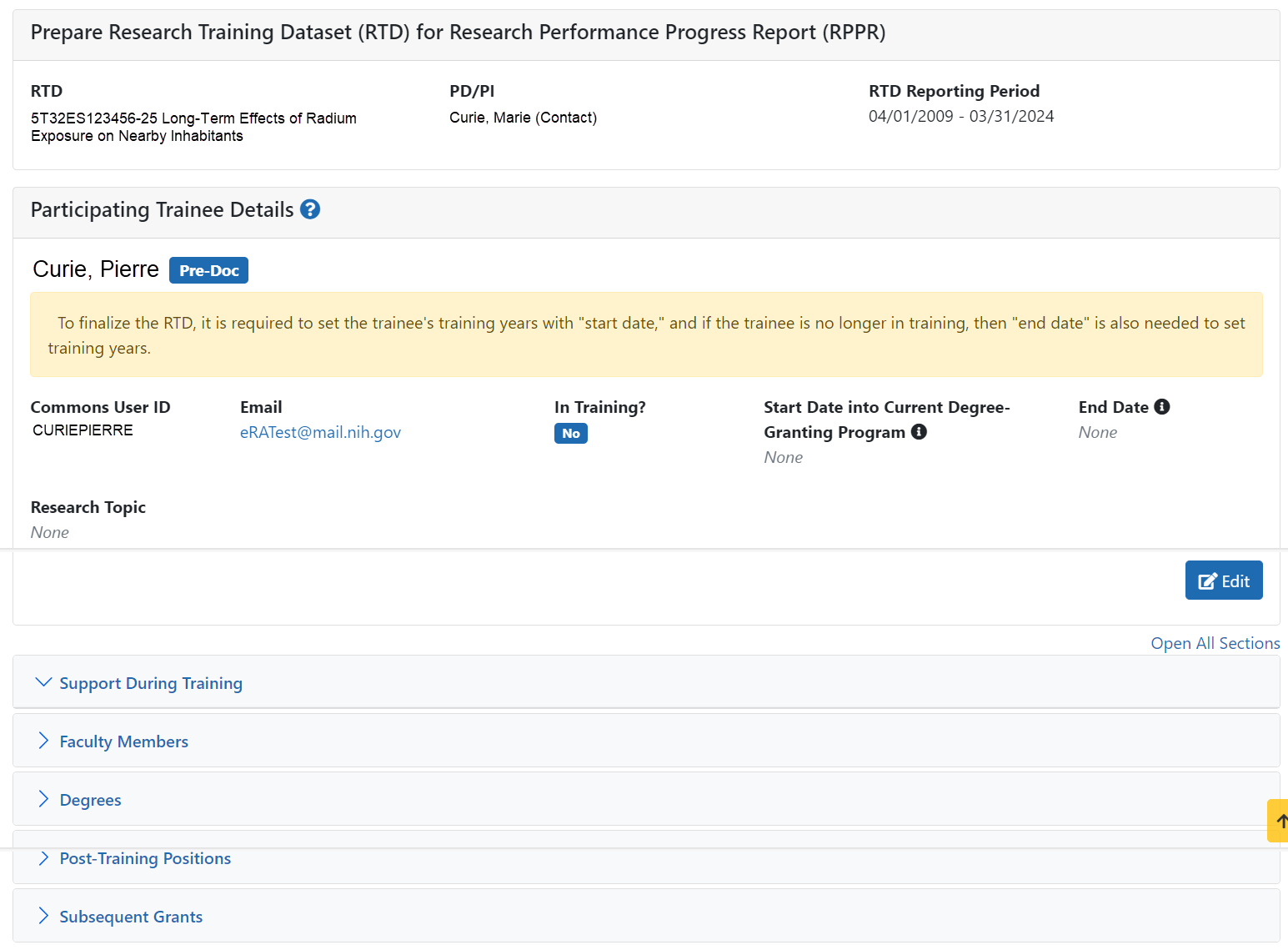Click the yellow scroll-to-top arrow

point(1280,821)
